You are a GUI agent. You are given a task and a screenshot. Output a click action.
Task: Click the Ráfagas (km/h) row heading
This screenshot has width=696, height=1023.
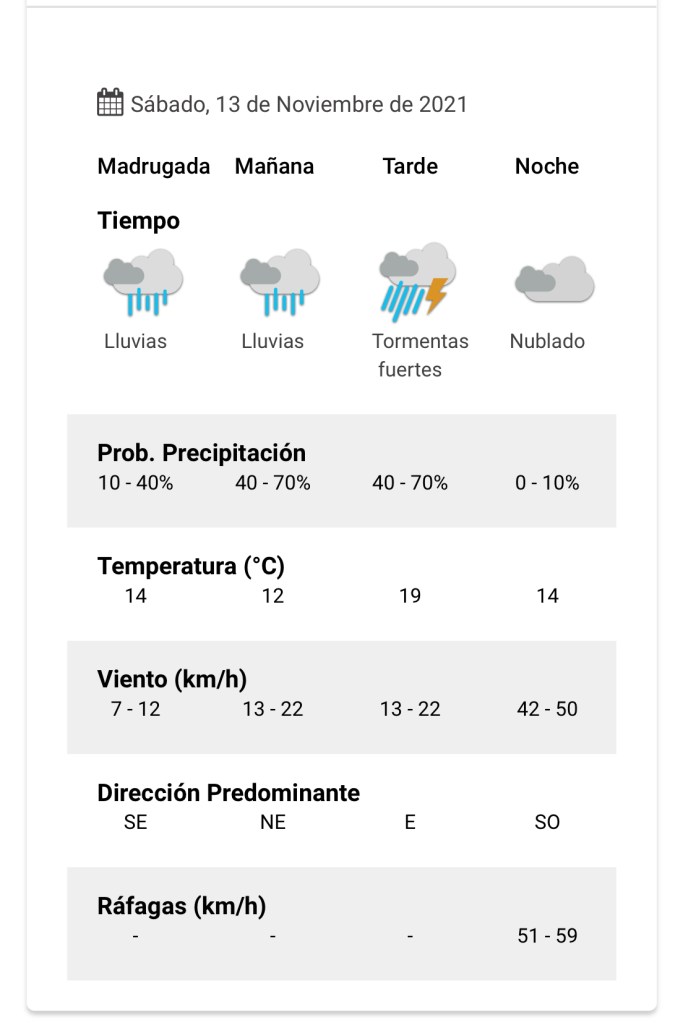pos(181,906)
